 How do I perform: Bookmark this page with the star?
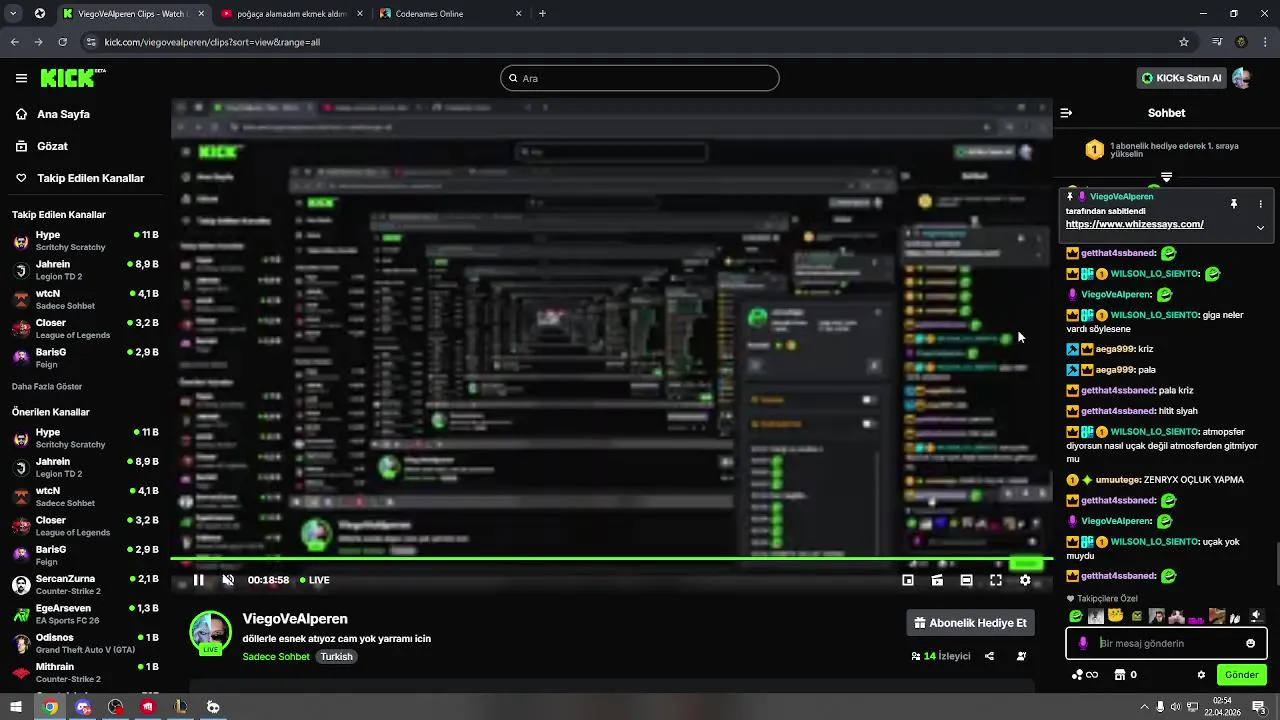[1184, 42]
